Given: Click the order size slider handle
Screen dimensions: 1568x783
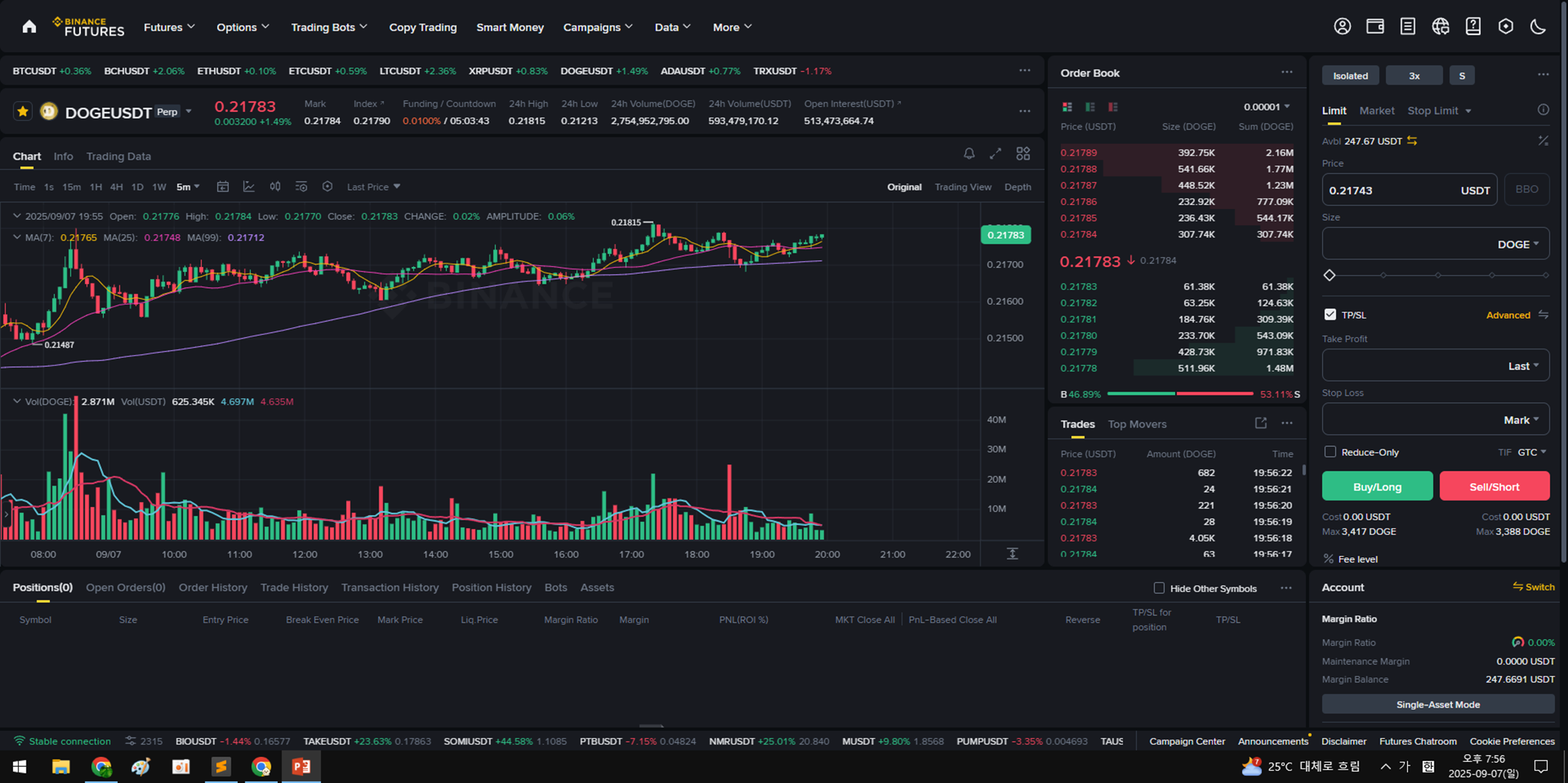Looking at the screenshot, I should [x=1329, y=275].
